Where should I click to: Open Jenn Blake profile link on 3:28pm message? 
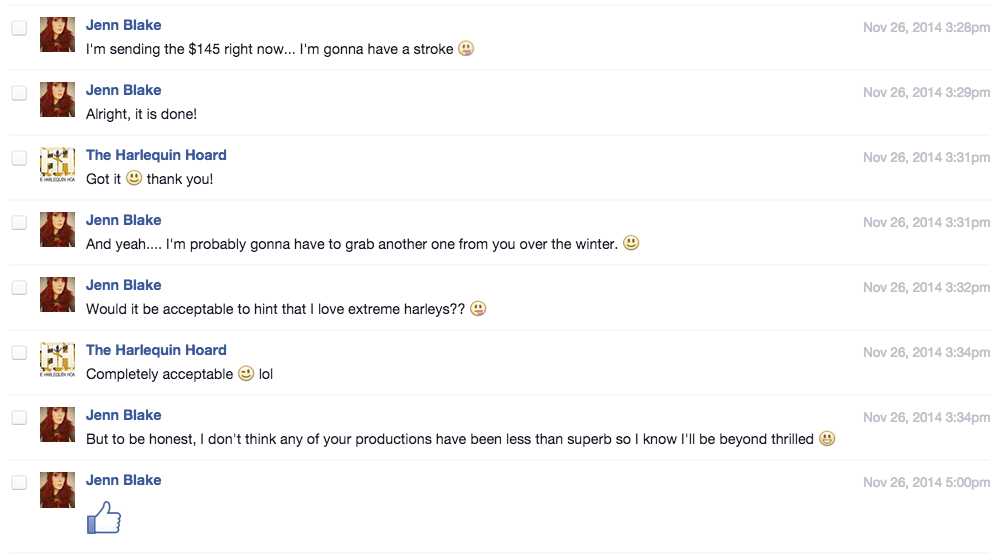[x=124, y=25]
